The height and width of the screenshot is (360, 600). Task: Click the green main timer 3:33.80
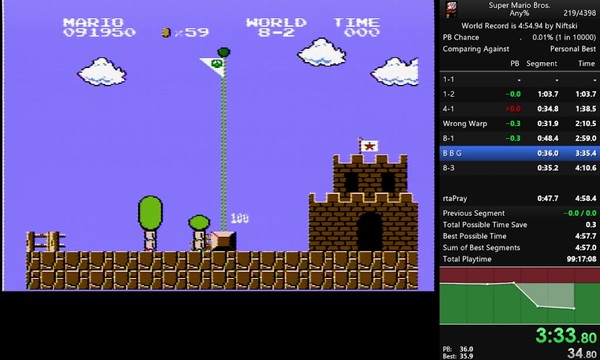(566, 336)
